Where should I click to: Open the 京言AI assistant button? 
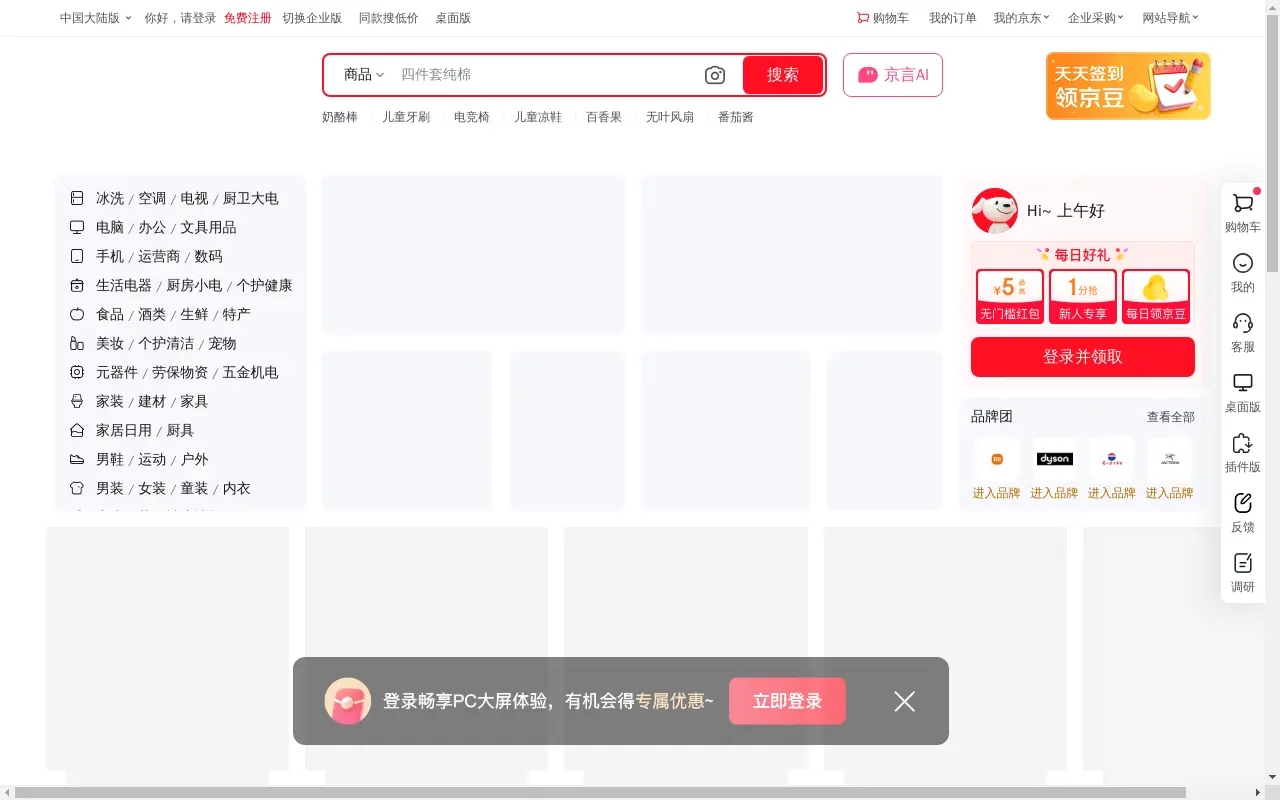(893, 75)
